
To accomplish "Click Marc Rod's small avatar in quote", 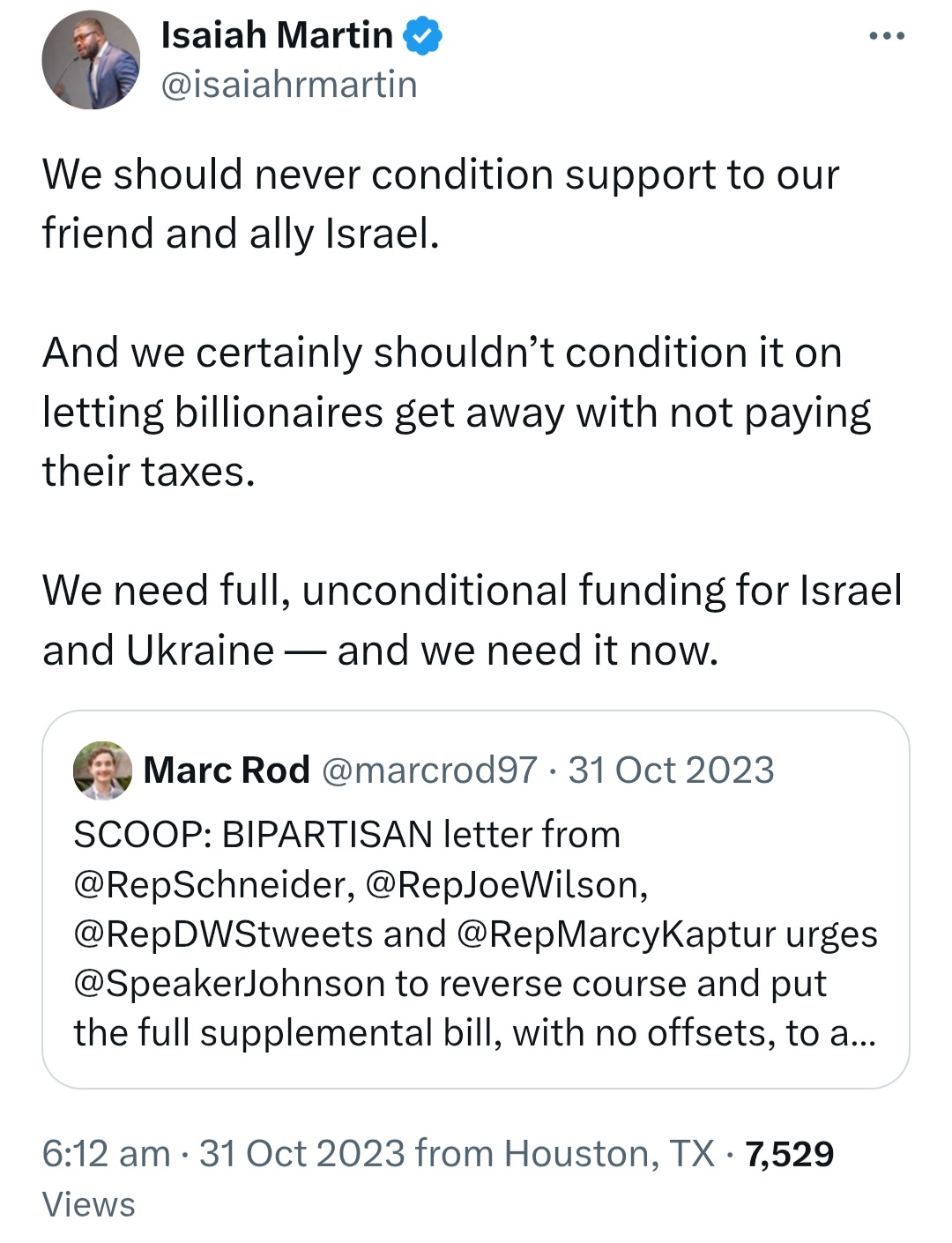I will [102, 770].
